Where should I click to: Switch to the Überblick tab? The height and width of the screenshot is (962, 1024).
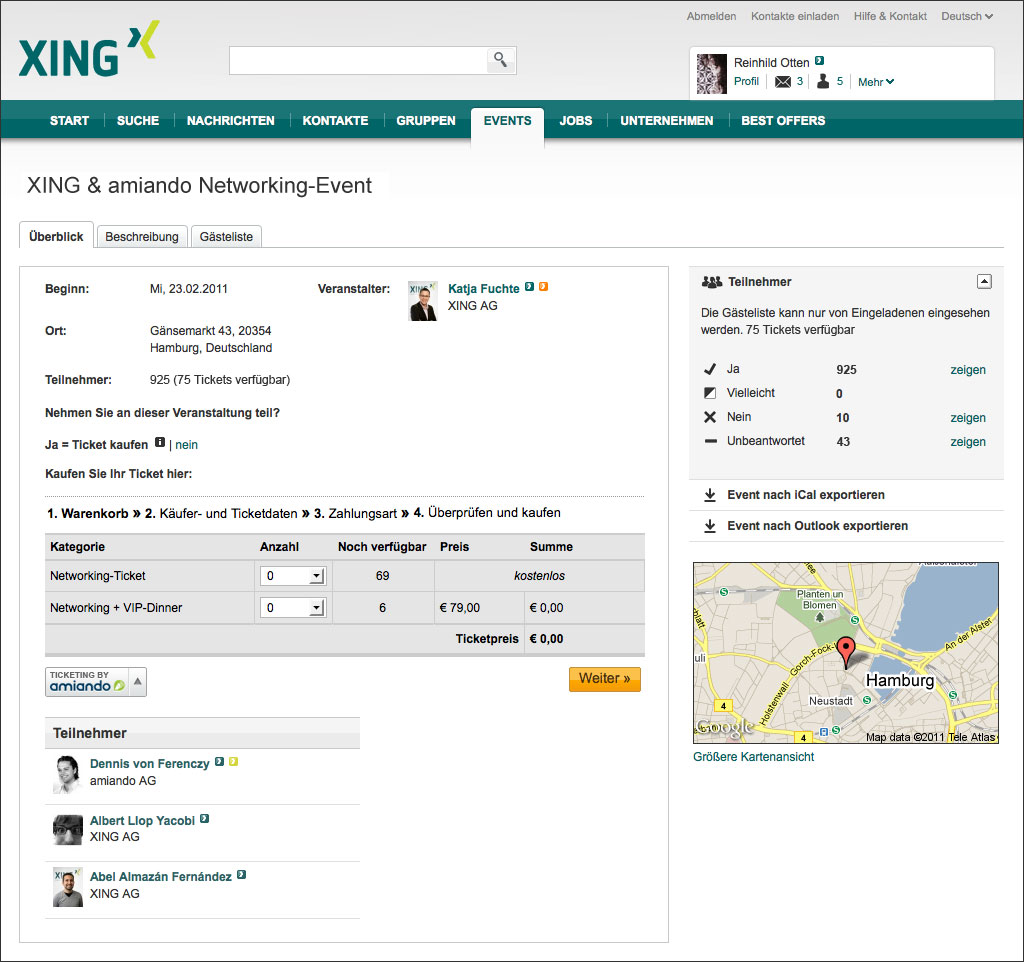pos(56,236)
